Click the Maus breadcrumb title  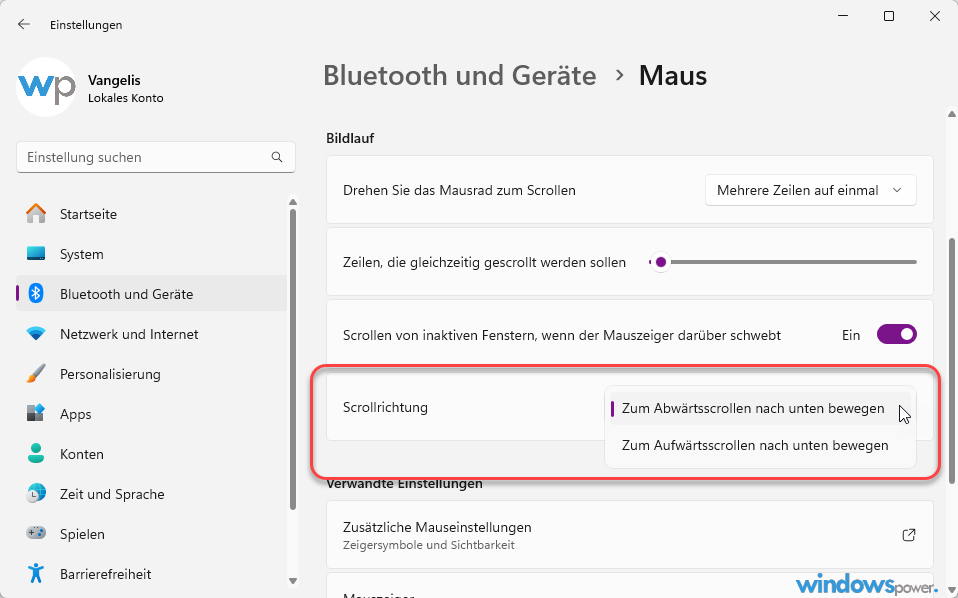[673, 76]
